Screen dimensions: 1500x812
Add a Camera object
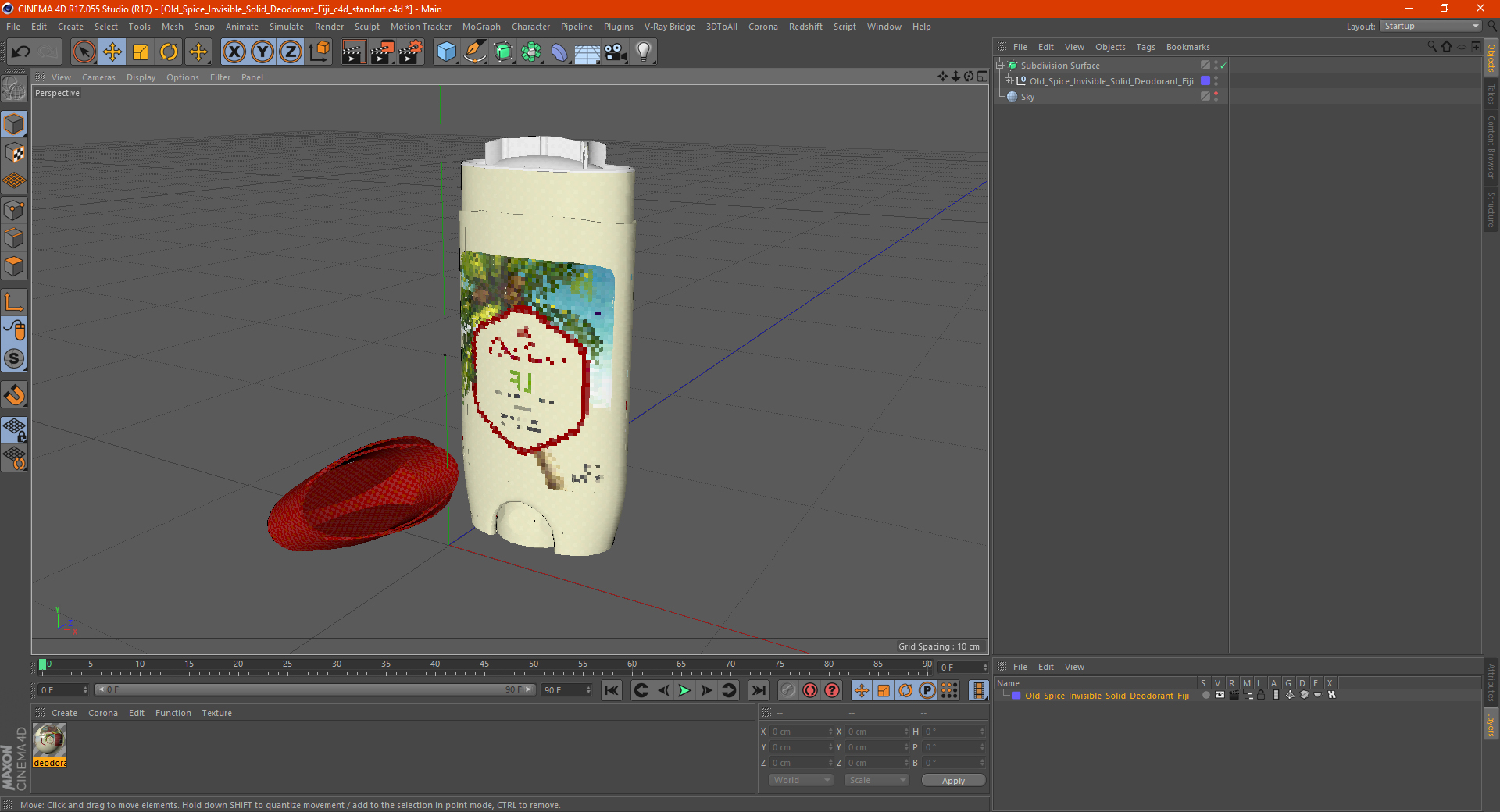[x=616, y=52]
